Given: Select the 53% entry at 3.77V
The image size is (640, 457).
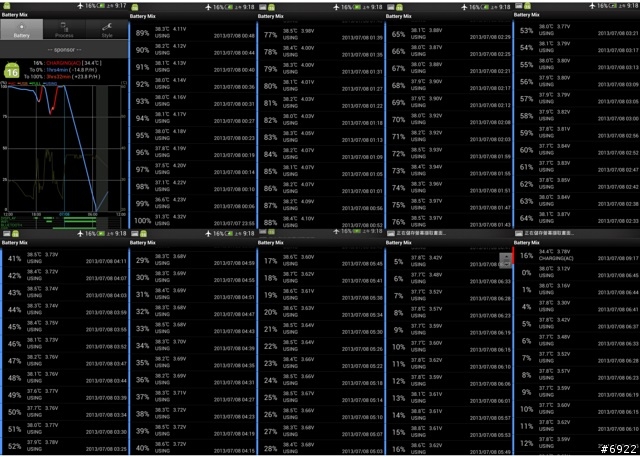Looking at the screenshot, I should point(577,30).
